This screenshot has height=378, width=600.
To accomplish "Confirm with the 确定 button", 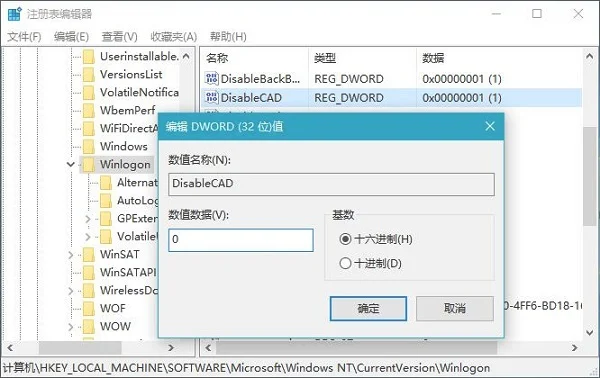I will coord(368,308).
